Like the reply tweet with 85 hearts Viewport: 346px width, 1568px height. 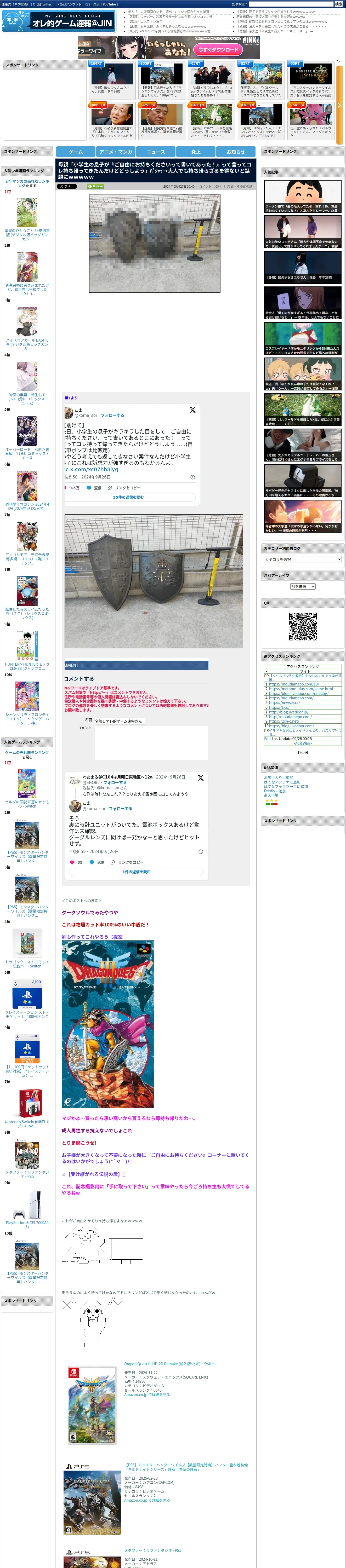[72, 862]
